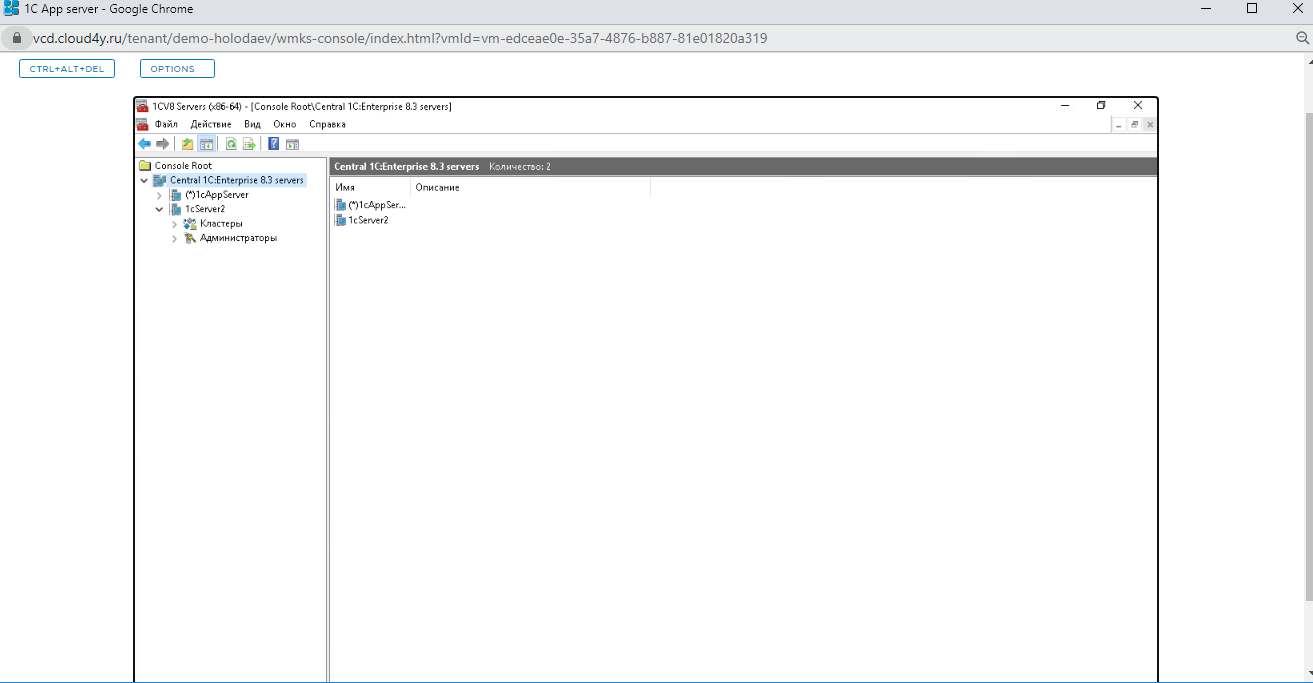Click Администраторы icon in tree

point(190,238)
